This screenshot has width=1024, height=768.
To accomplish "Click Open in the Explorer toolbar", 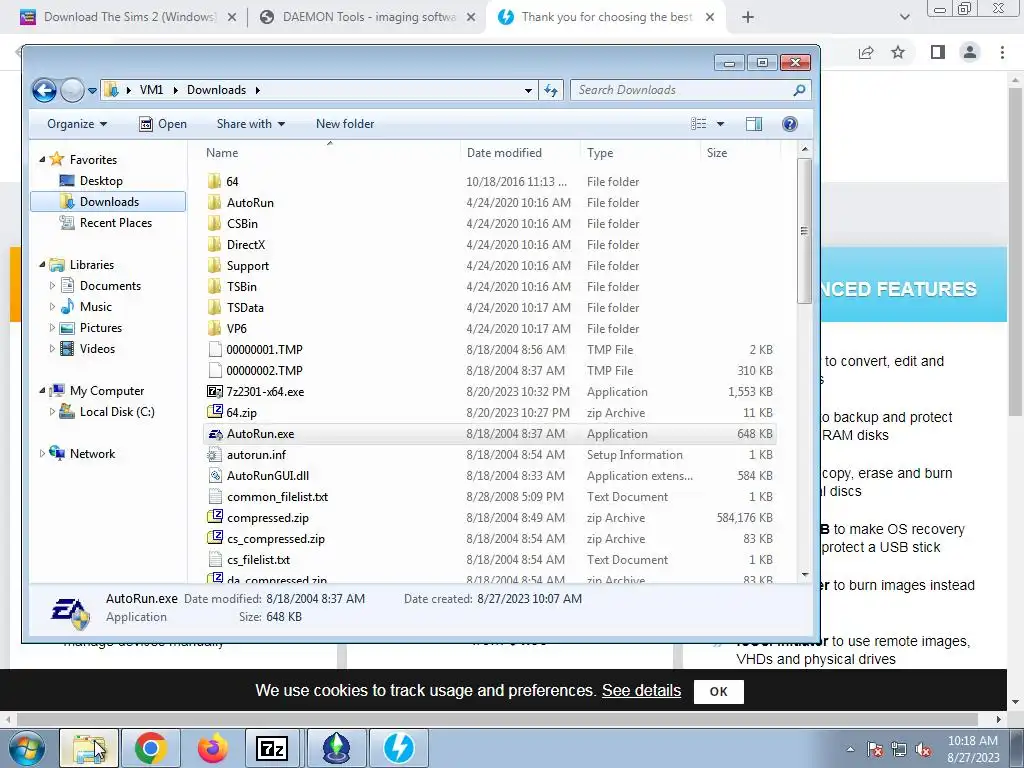I will (163, 123).
